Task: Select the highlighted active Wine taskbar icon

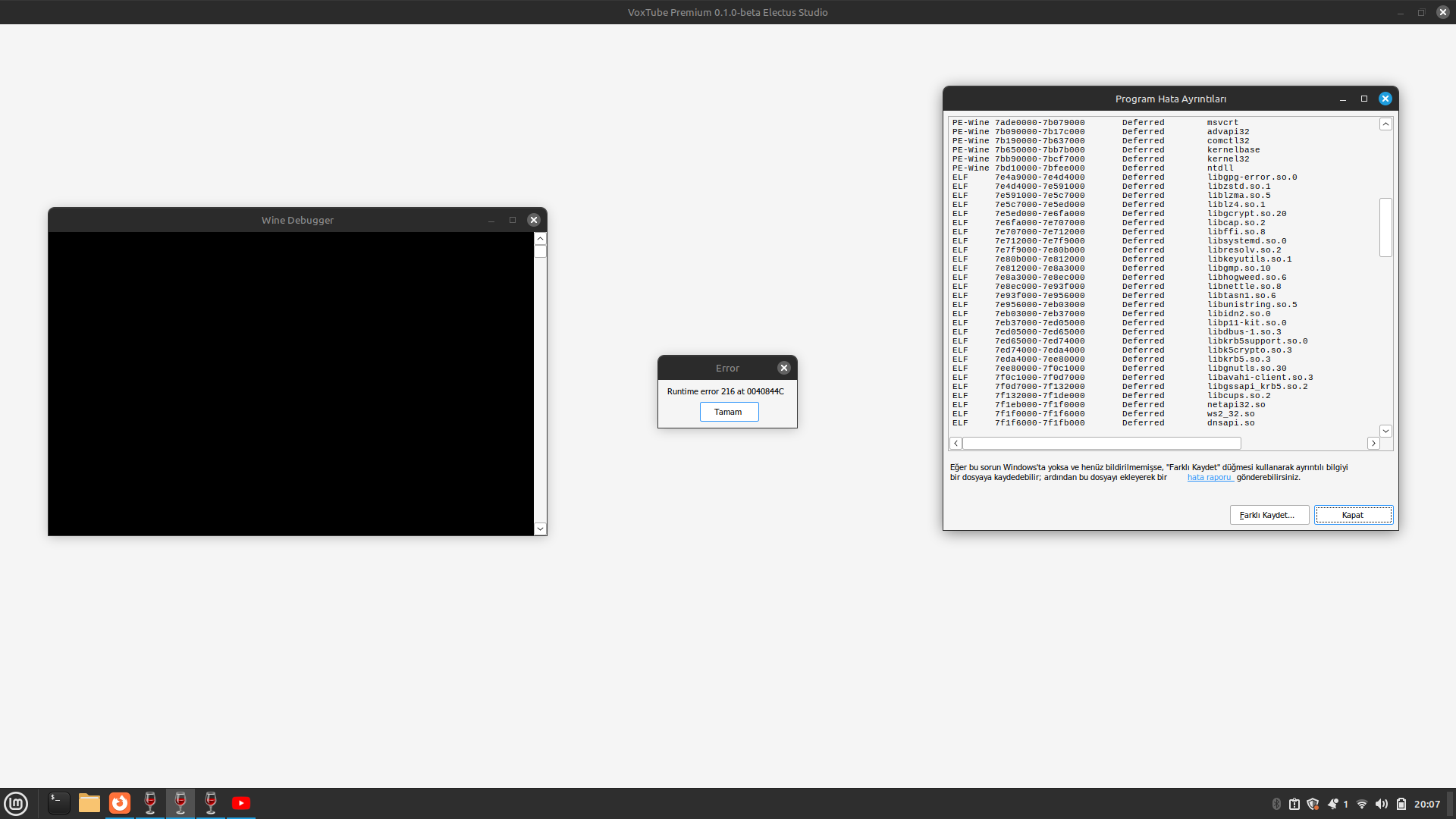Action: point(180,803)
